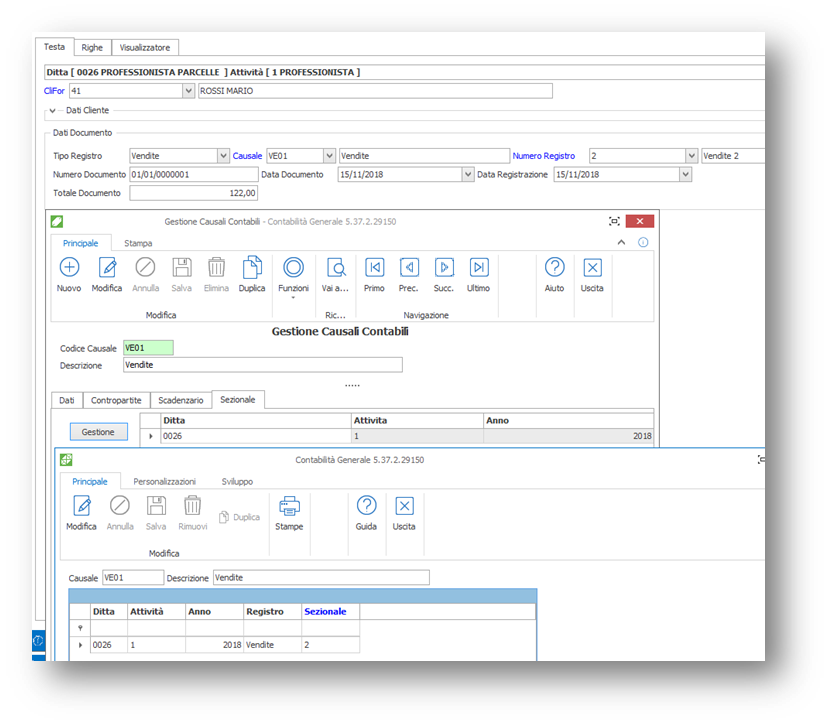Go to Prec. record
The width and height of the screenshot is (830, 726).
(409, 268)
